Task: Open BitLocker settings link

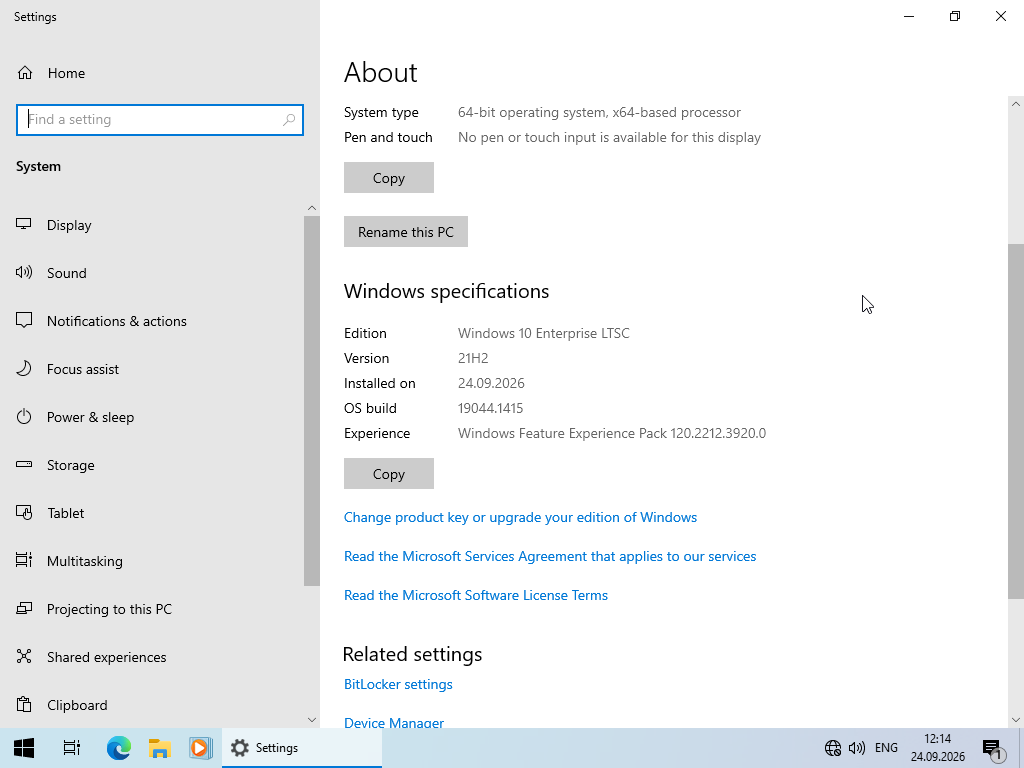Action: 398,684
